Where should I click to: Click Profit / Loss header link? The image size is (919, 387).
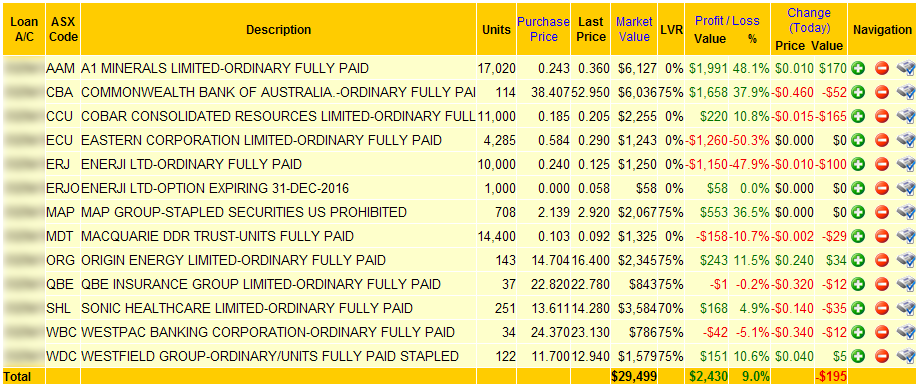point(727,21)
